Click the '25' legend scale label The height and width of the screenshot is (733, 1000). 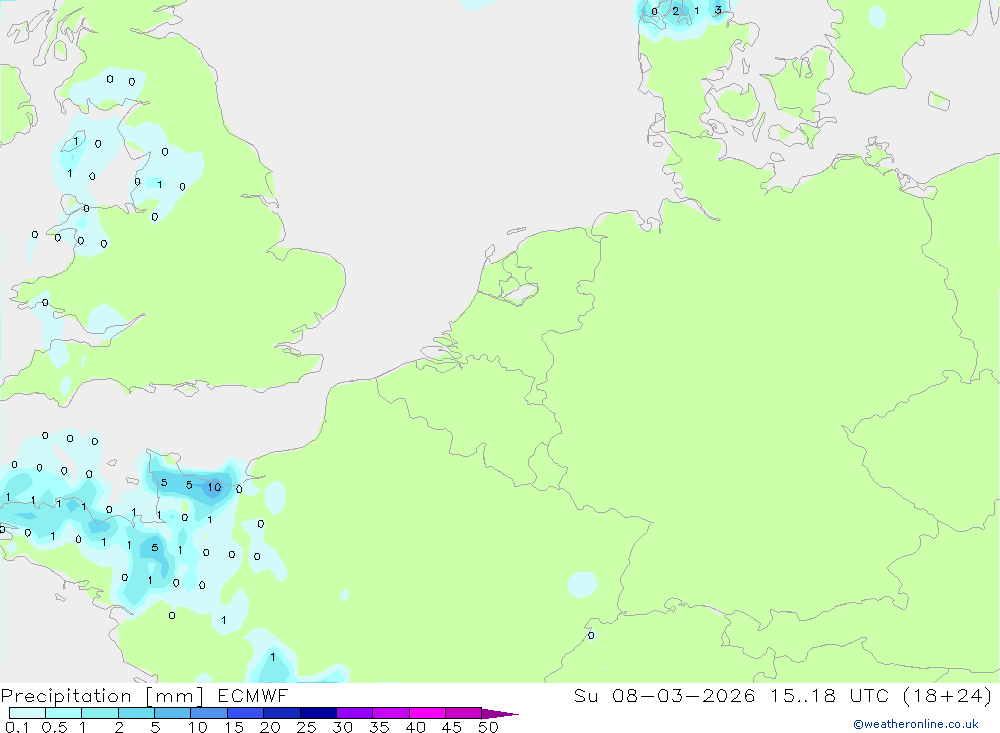point(306,727)
